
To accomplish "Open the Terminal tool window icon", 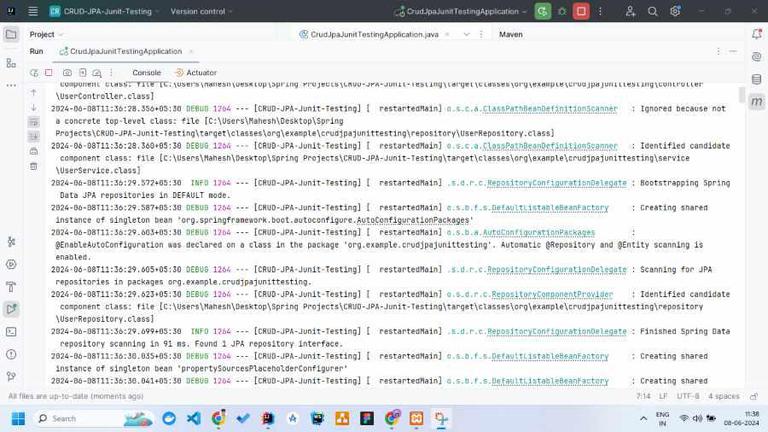I will point(11,332).
